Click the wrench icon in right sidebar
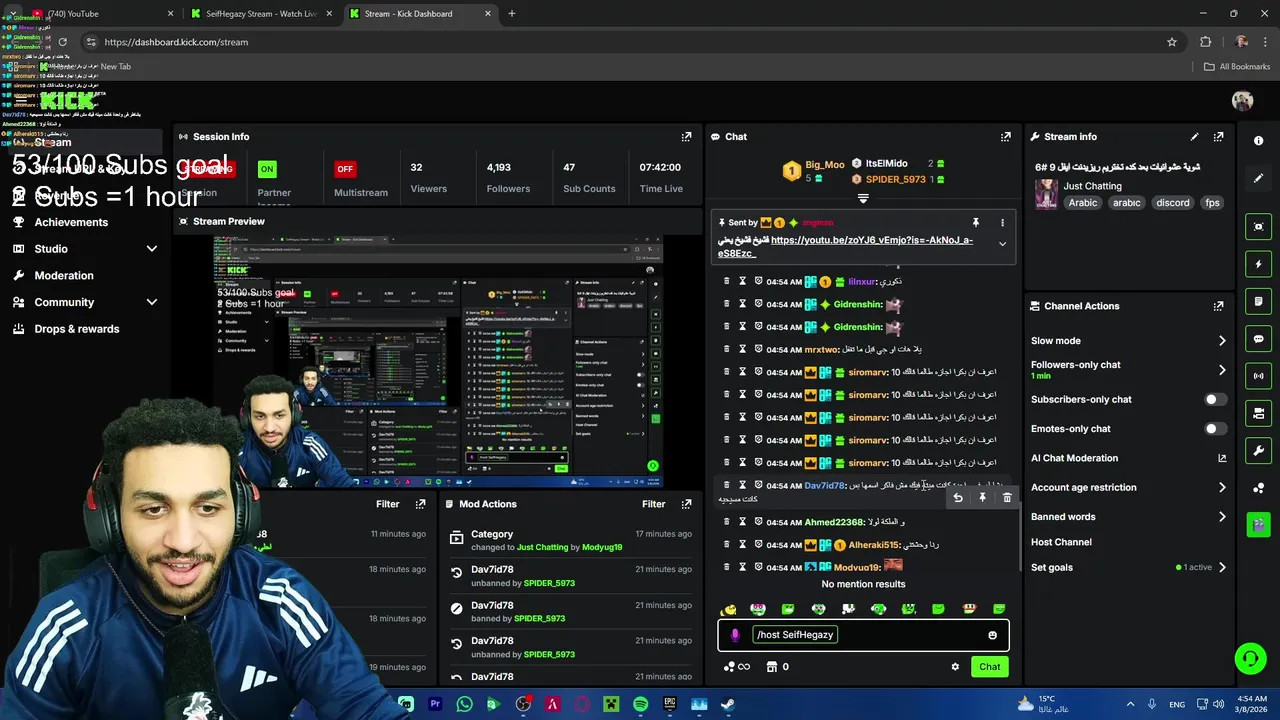1280x720 pixels. point(1259,450)
